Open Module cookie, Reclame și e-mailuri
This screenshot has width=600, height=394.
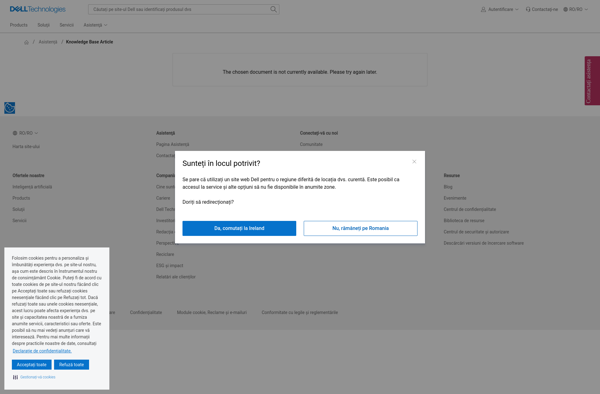(x=212, y=313)
